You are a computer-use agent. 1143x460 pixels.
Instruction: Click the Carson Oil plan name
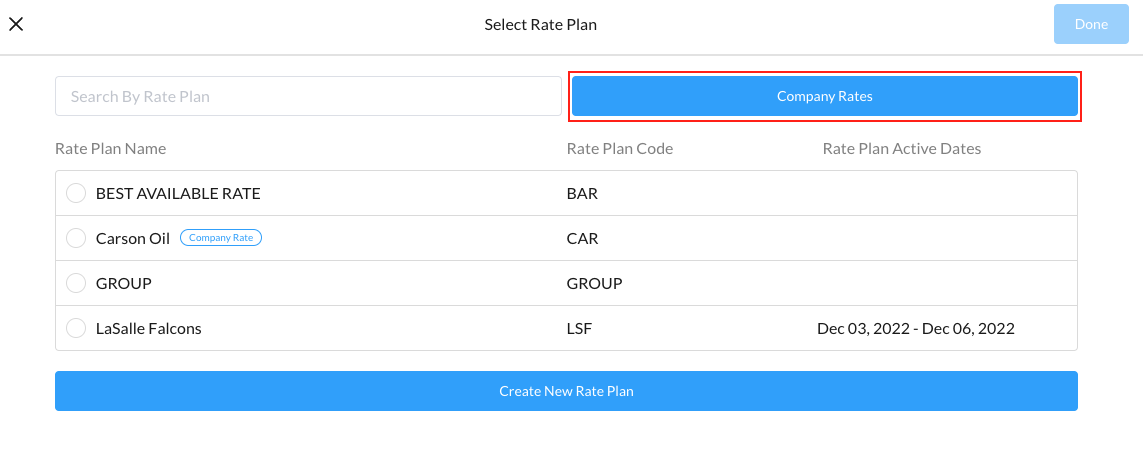[133, 239]
